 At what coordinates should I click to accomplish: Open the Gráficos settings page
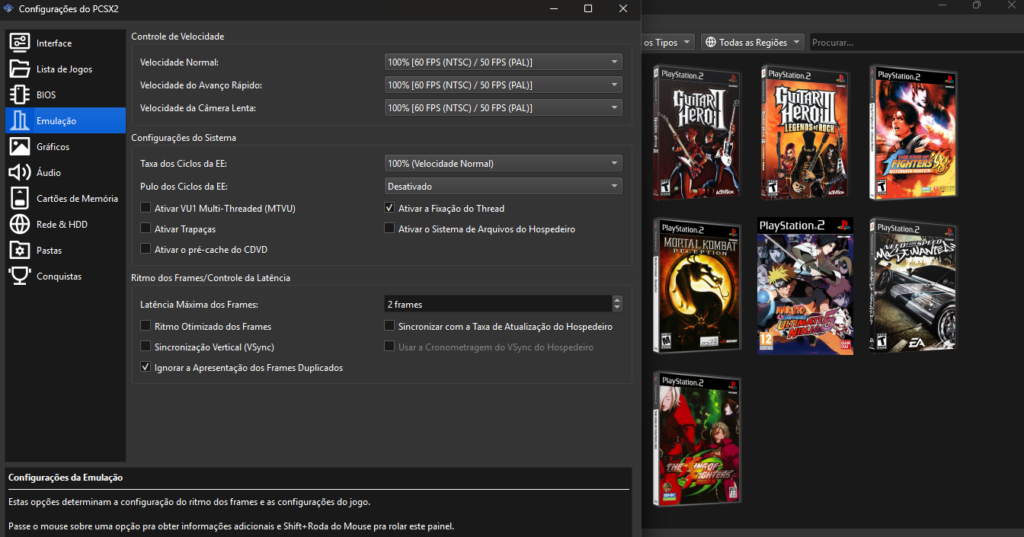click(x=65, y=146)
